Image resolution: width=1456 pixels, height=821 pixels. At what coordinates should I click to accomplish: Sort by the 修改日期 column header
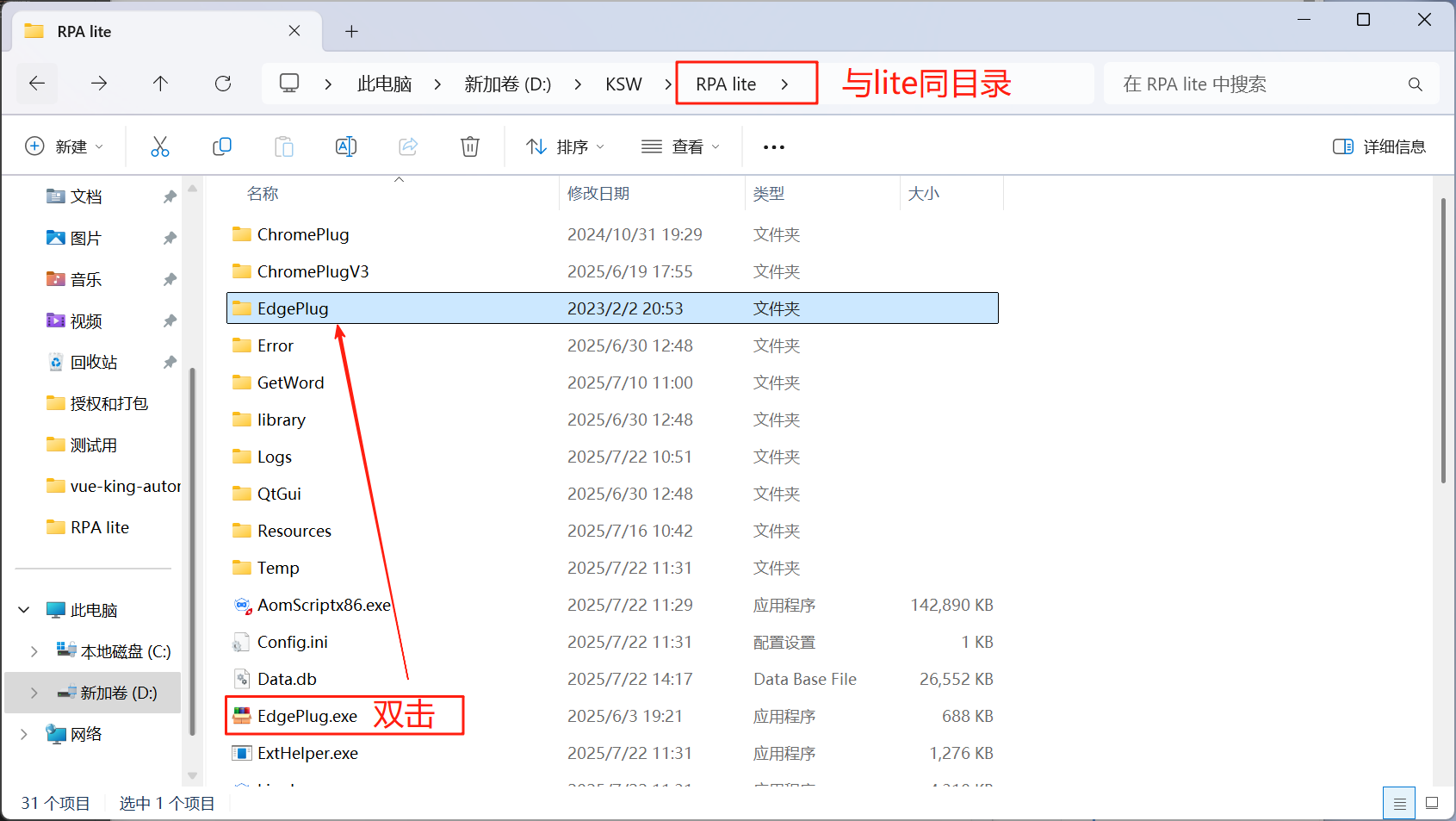[598, 194]
